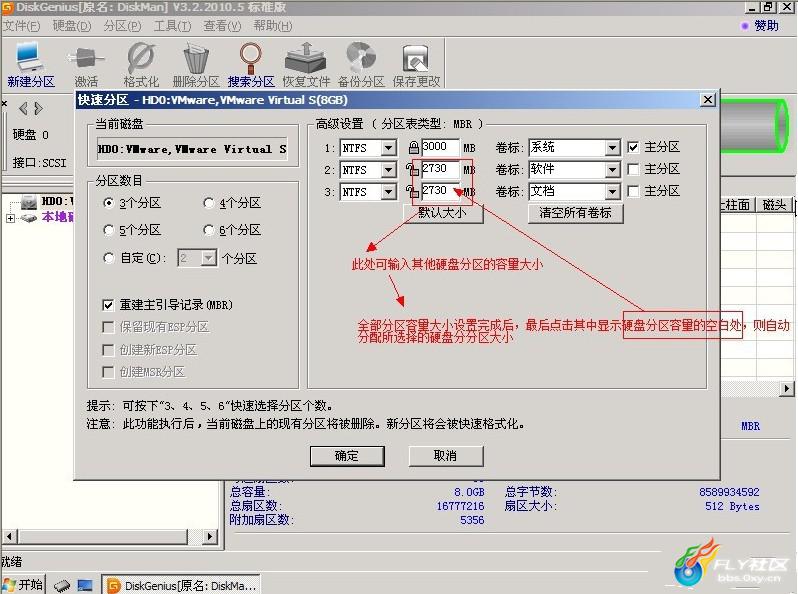Image resolution: width=798 pixels, height=594 pixels.
Task: Check 主分区 for partition 3
Action: 633,191
